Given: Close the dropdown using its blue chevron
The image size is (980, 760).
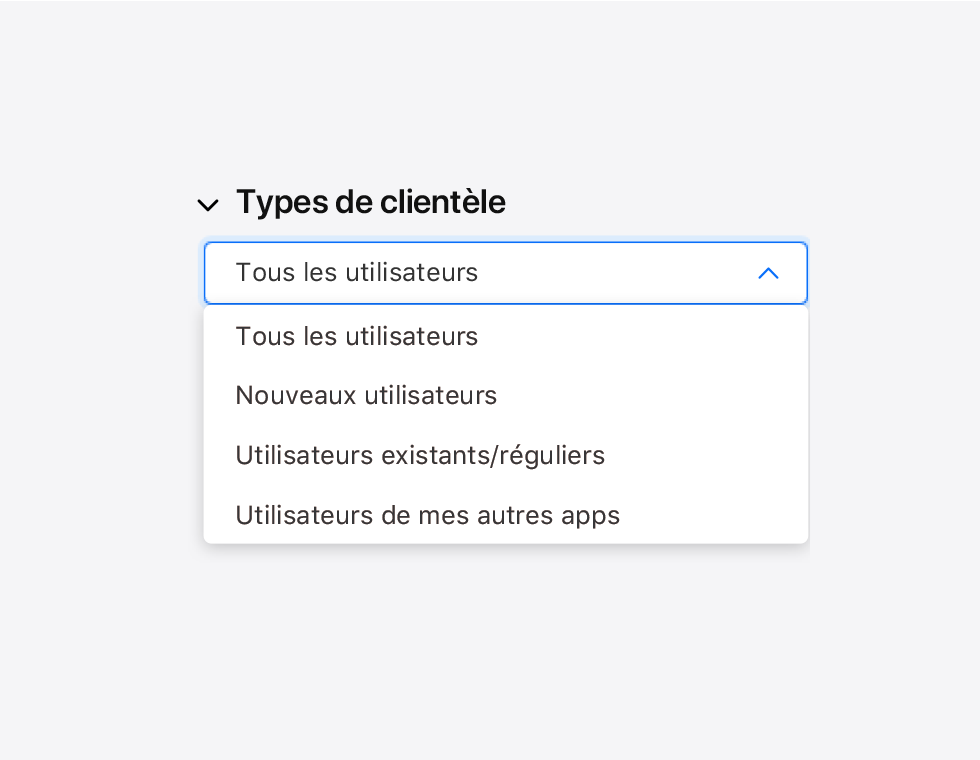Looking at the screenshot, I should click(x=768, y=273).
